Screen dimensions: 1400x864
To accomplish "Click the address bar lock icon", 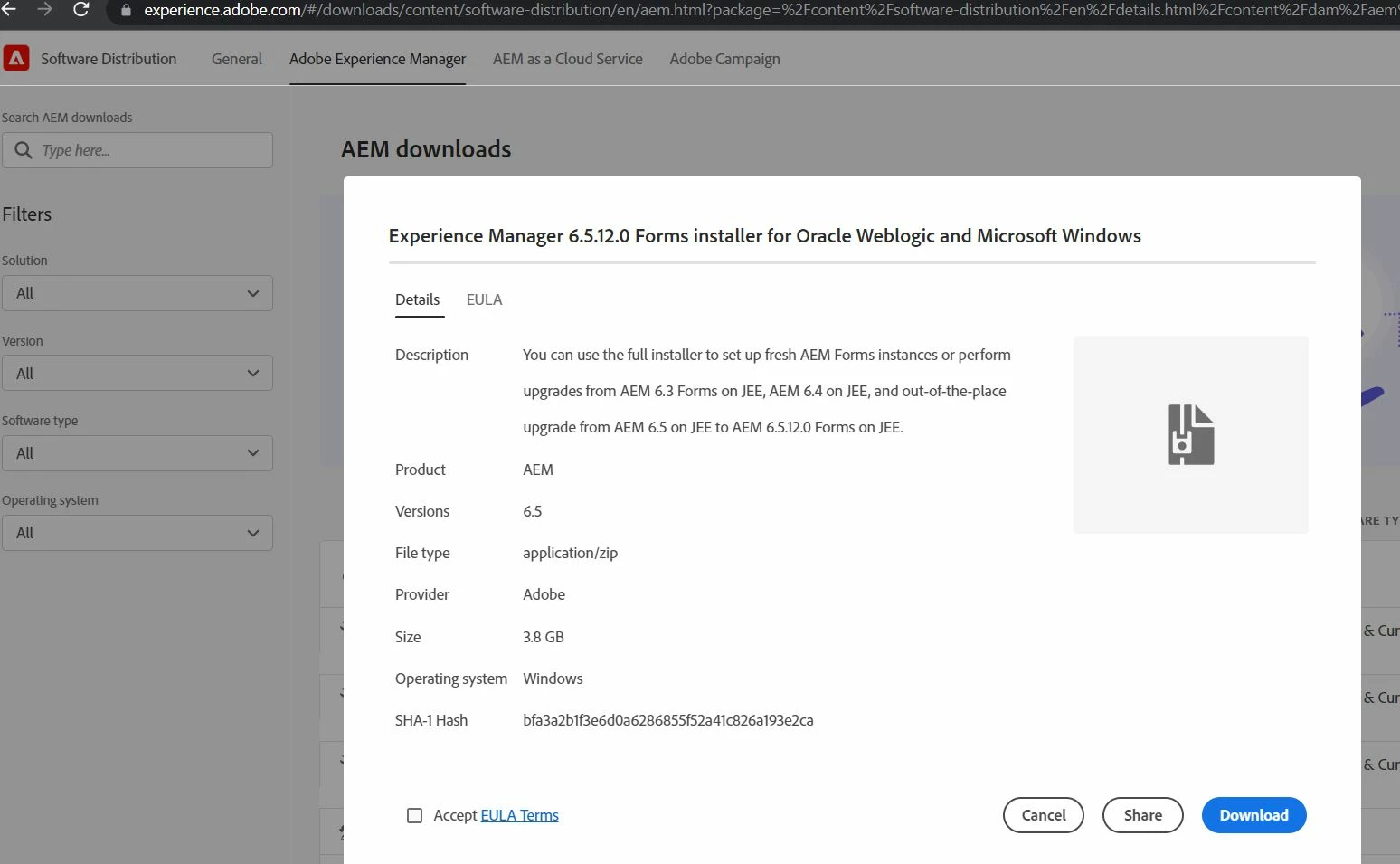I will pyautogui.click(x=126, y=11).
